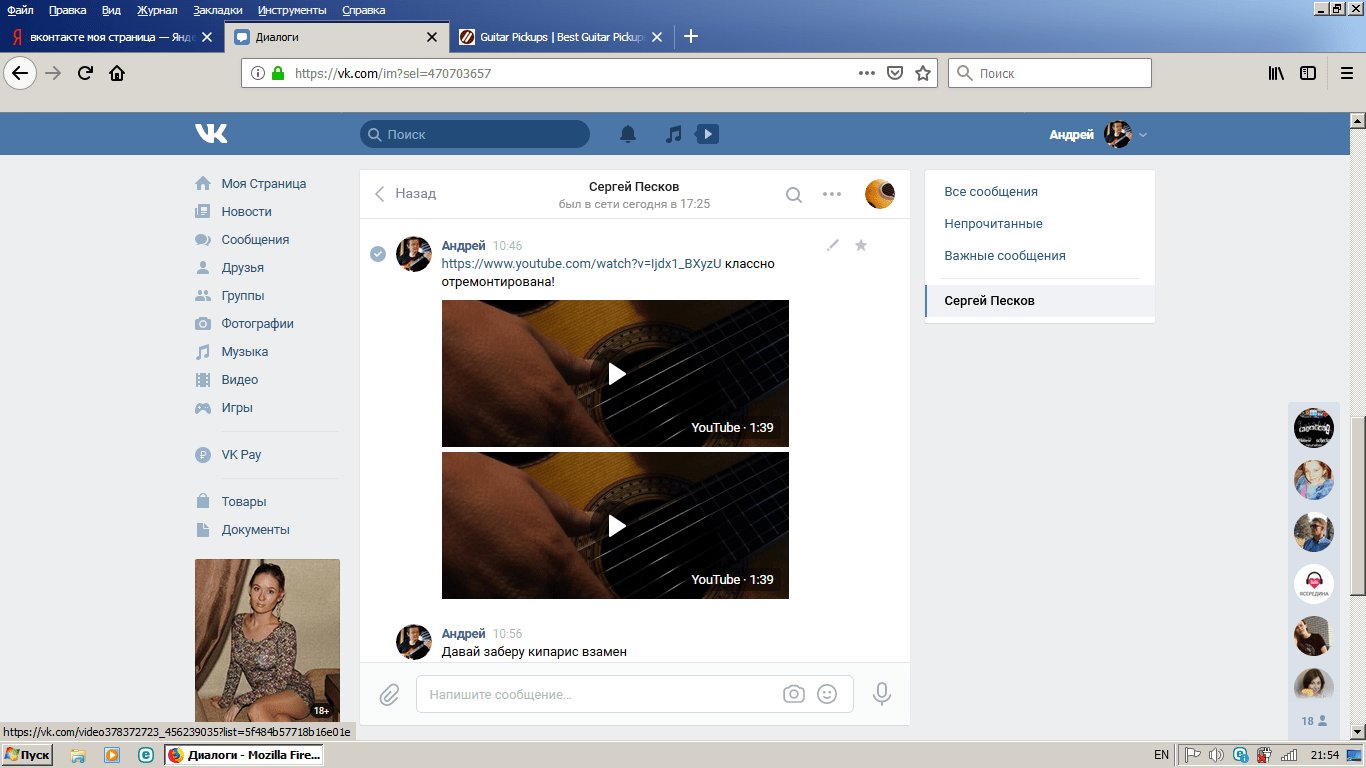Click the VK logo in header
Viewport: 1366px width, 768px height.
click(x=211, y=134)
